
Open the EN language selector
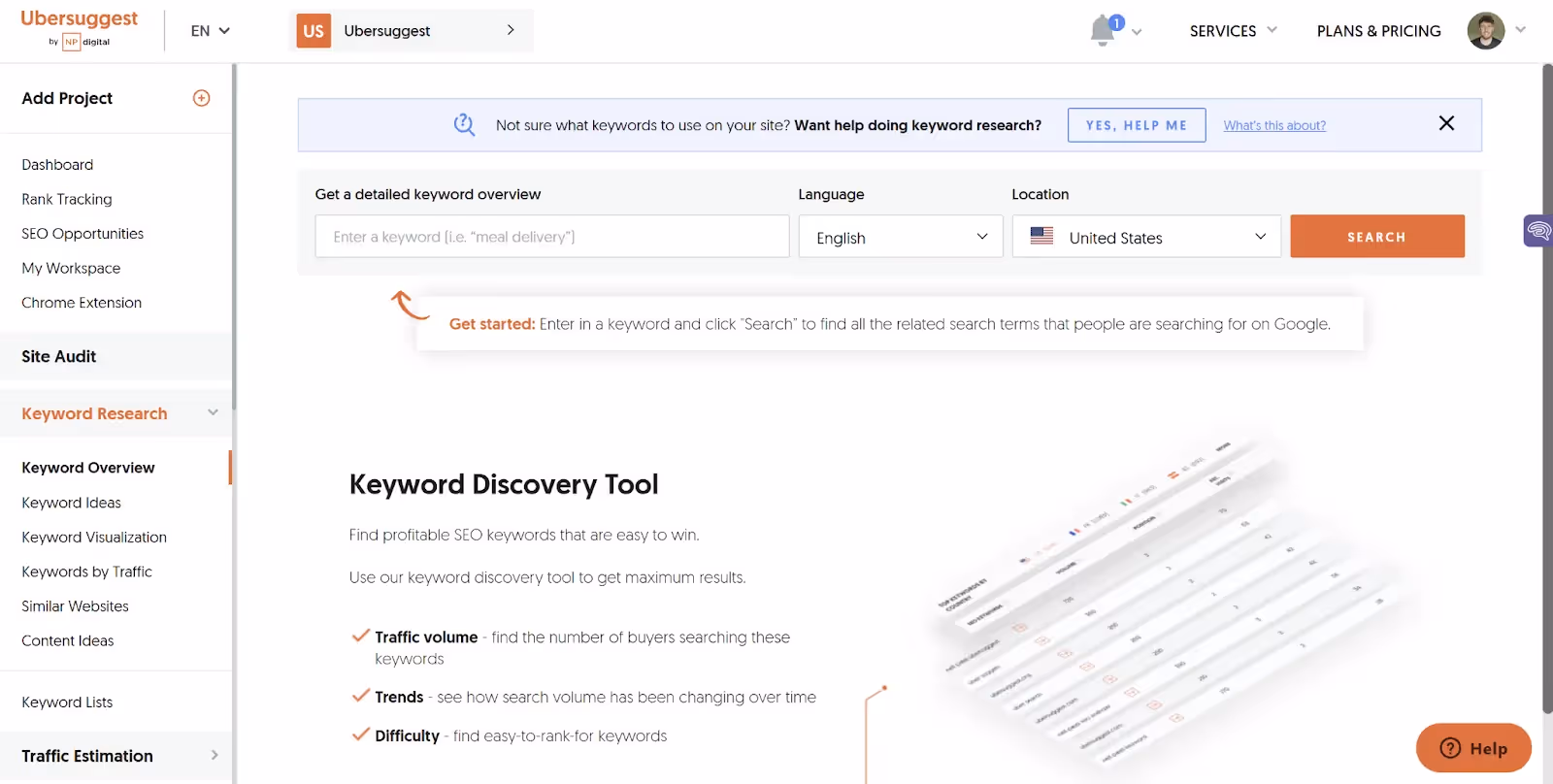[x=210, y=31]
